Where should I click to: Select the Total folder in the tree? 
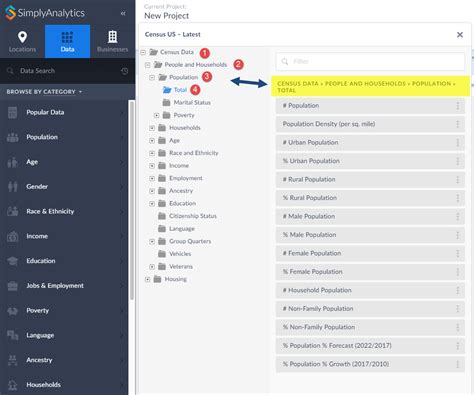tap(175, 90)
